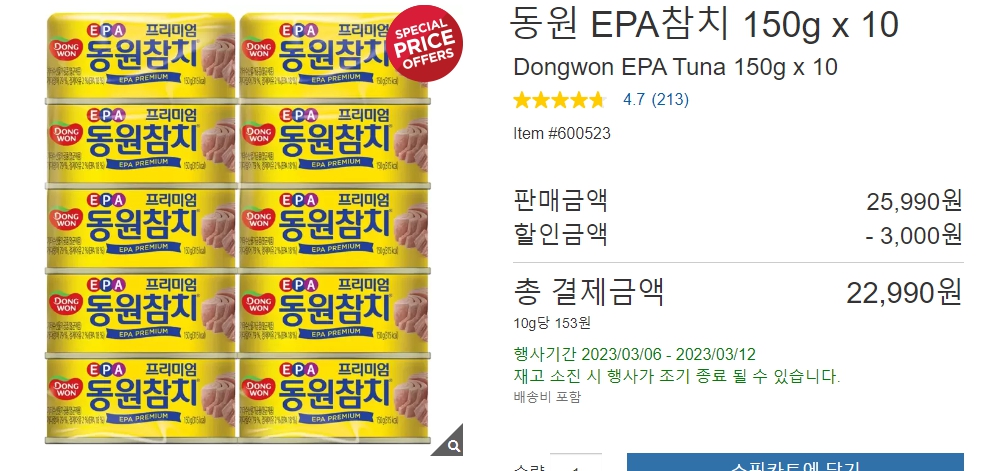This screenshot has width=988, height=471.
Task: Click the 배송비 포함 shipping note
Action: (547, 397)
